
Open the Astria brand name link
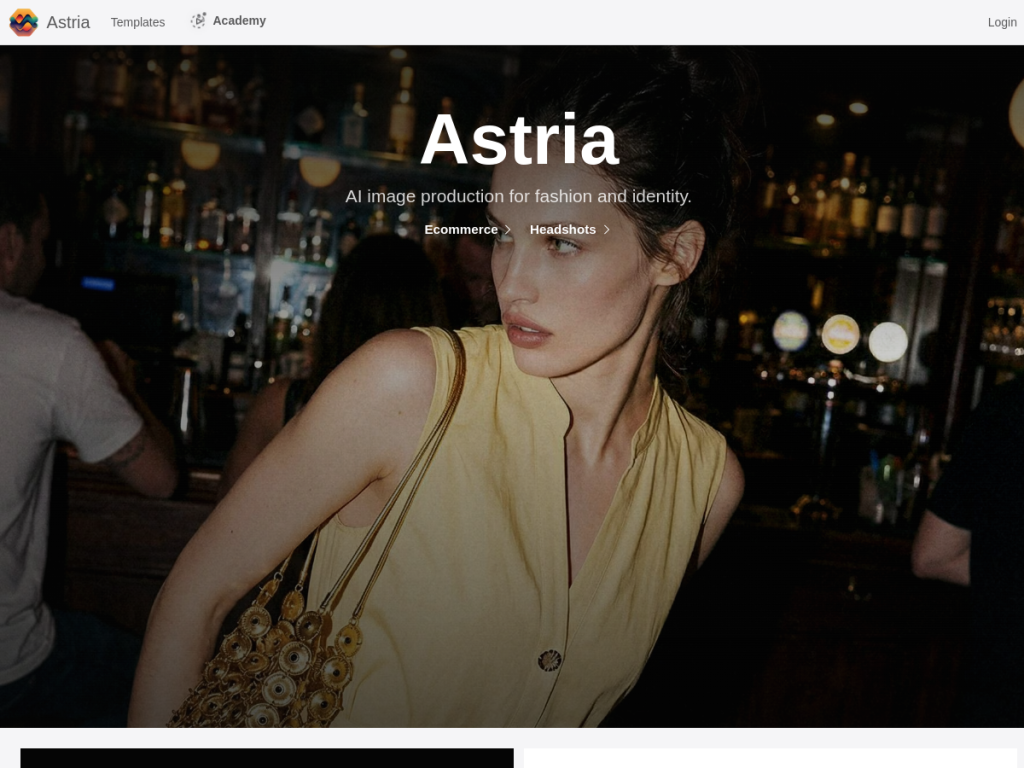[68, 22]
